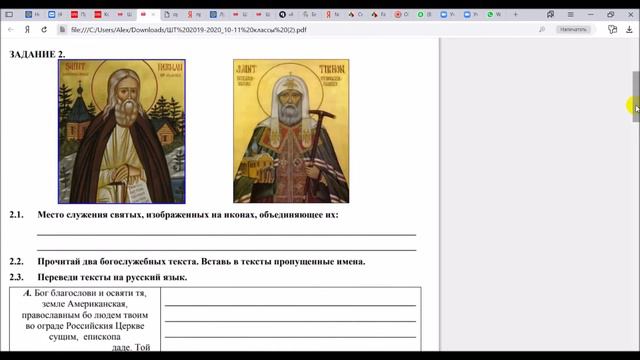Click the vertical scrollbar thumb of the PDF
640x360 pixels.
click(636, 96)
